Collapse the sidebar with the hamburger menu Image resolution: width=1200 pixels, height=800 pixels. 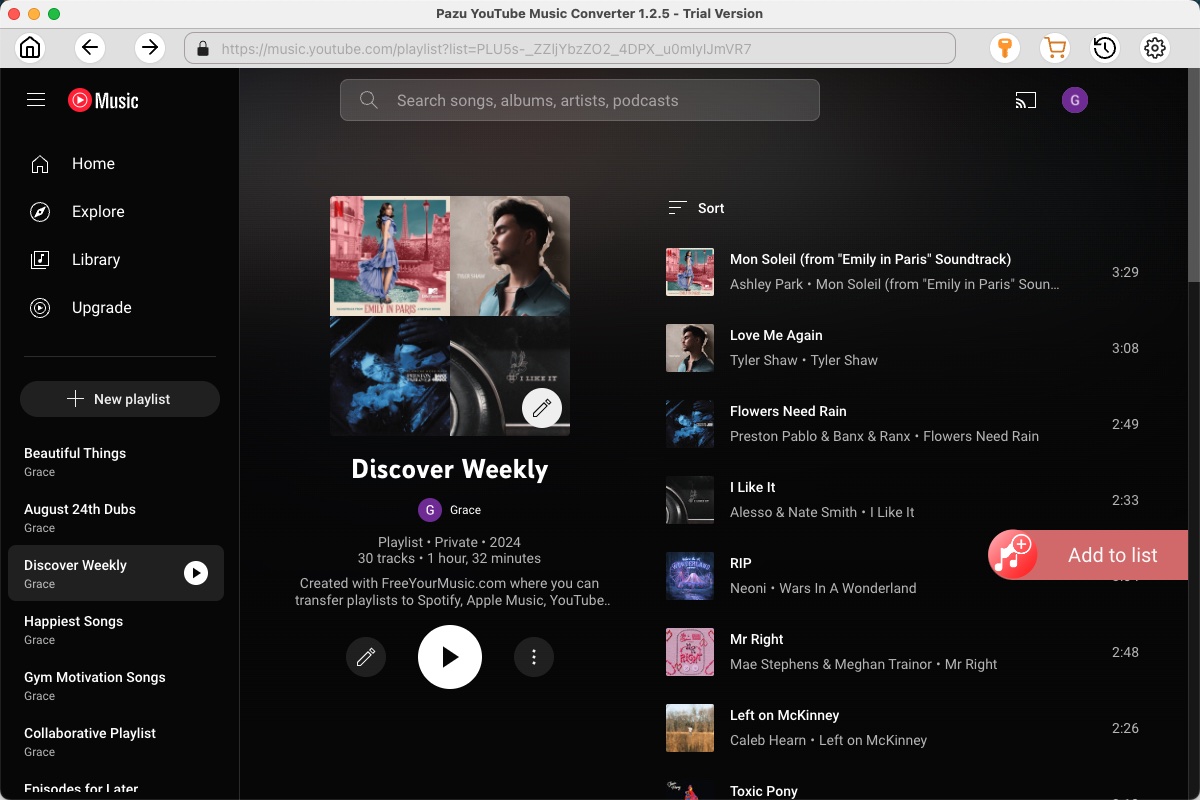36,99
